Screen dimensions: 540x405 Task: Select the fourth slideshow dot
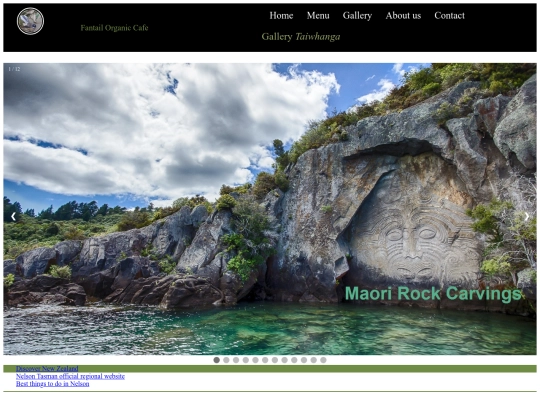click(x=246, y=360)
